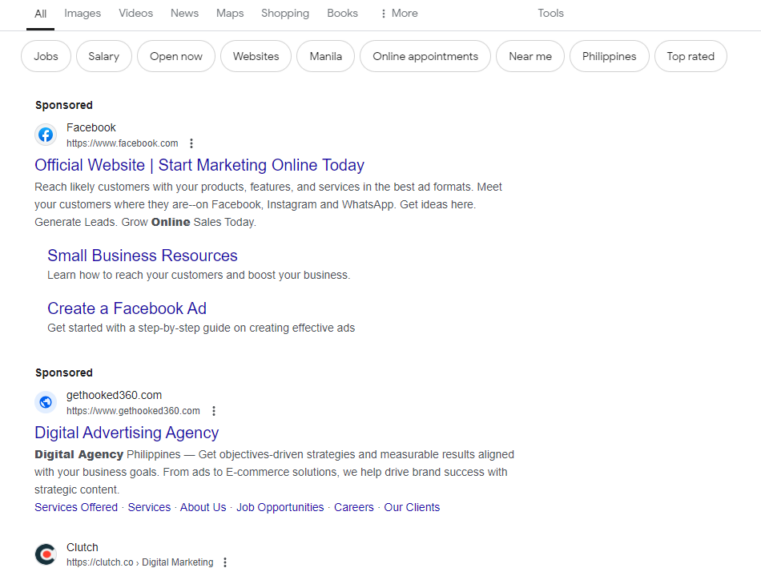Open the search Tools options
This screenshot has width=761, height=572.
click(550, 13)
